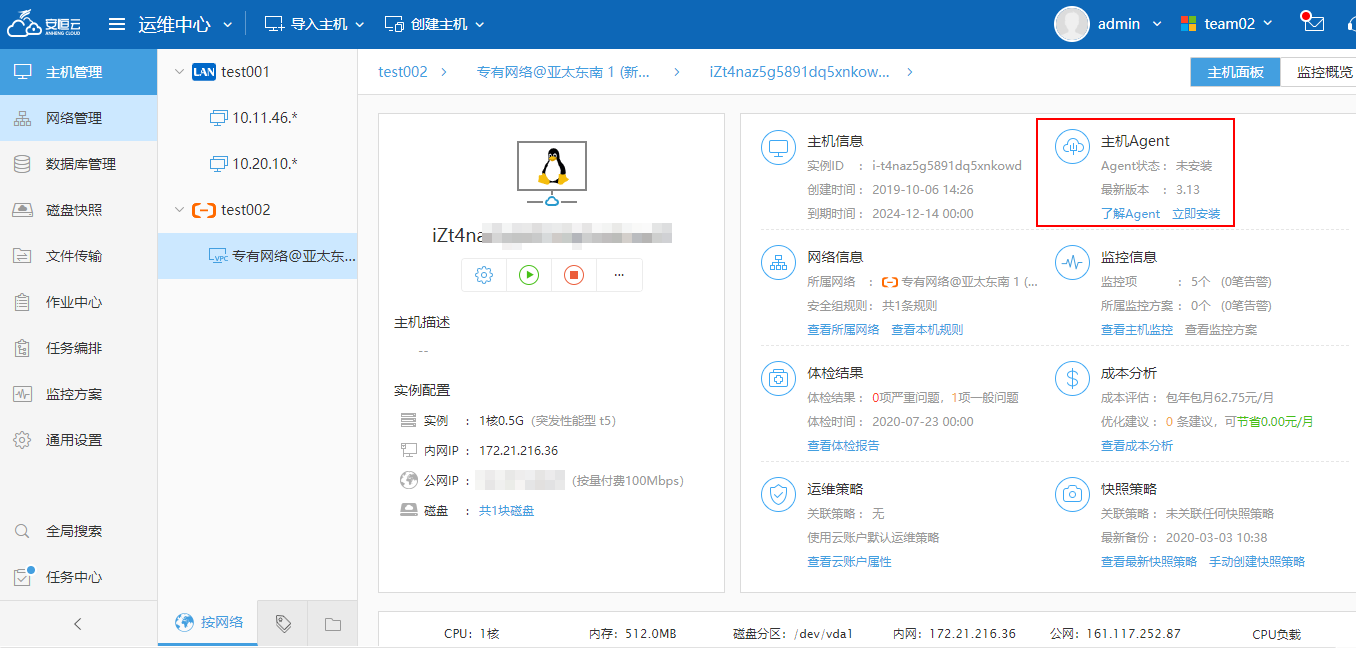
Task: Click the admin user avatar
Action: click(1071, 24)
